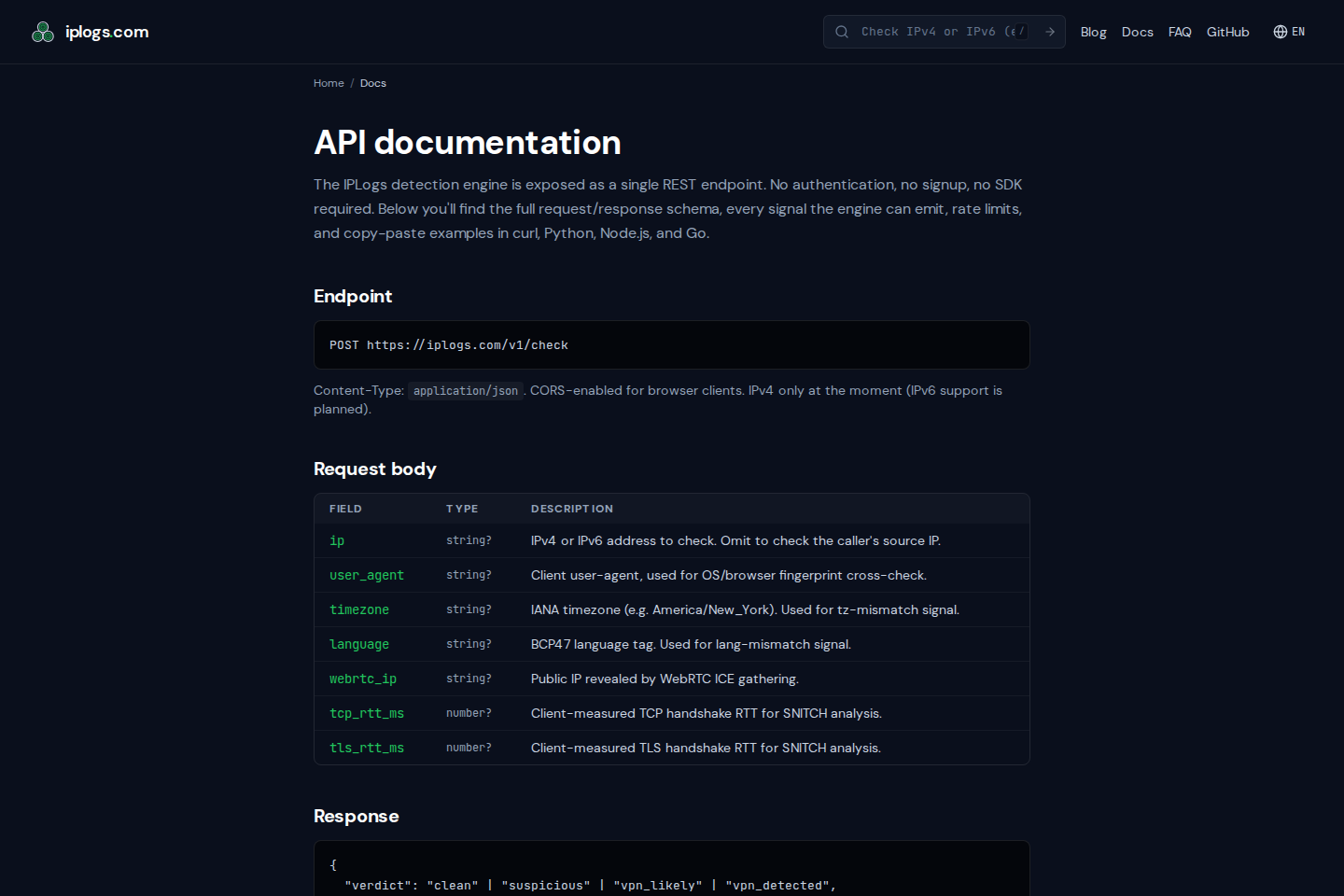Click the FIELD column header
This screenshot has height=896, width=1344.
coord(345,509)
